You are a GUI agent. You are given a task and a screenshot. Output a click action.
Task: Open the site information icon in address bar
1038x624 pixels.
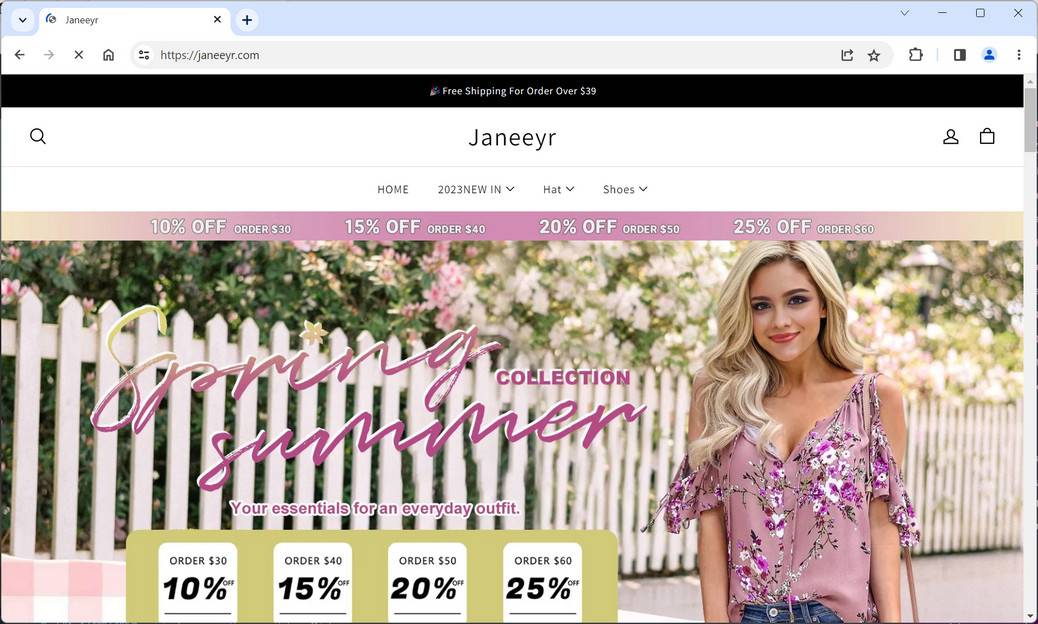tap(143, 55)
